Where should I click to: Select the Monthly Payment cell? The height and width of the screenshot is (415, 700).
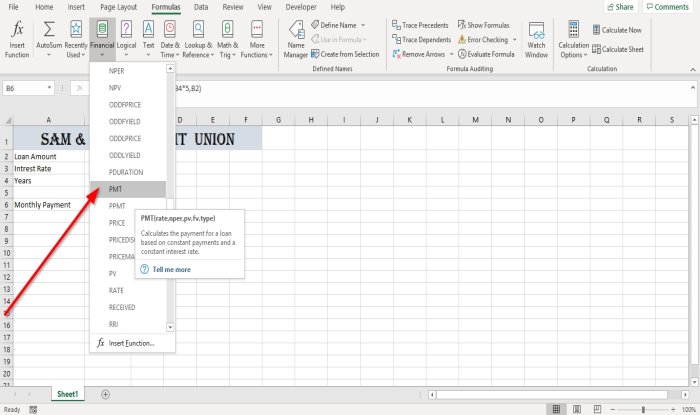point(49,205)
